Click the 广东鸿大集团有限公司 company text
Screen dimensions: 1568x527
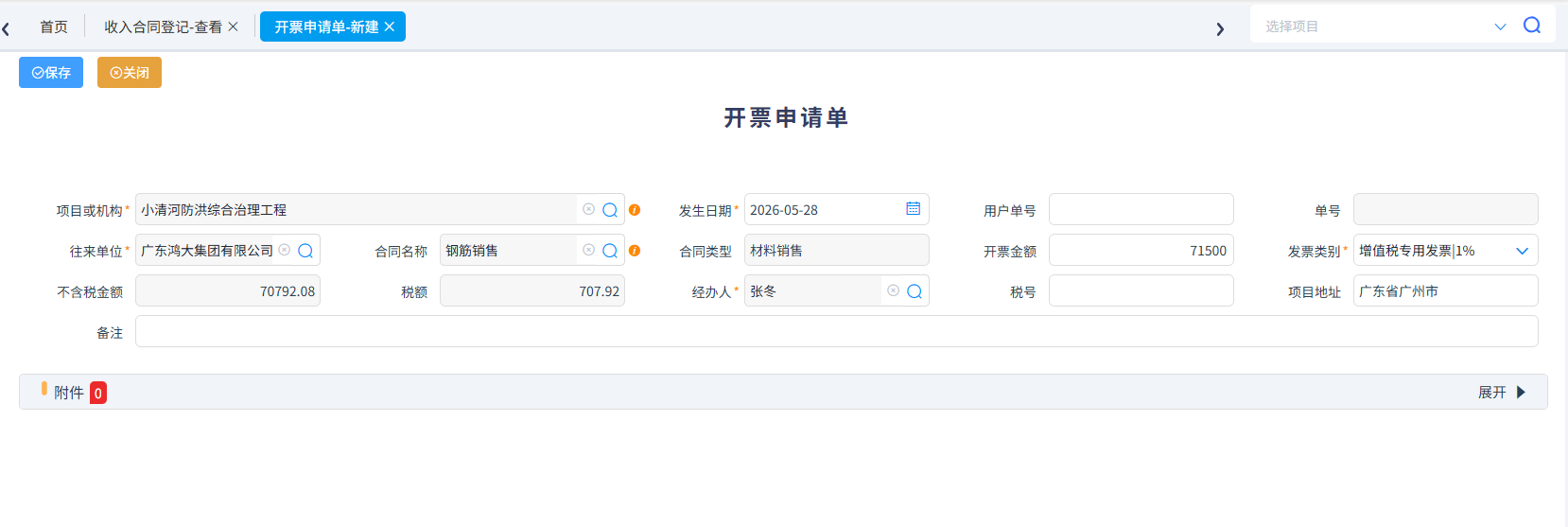207,251
